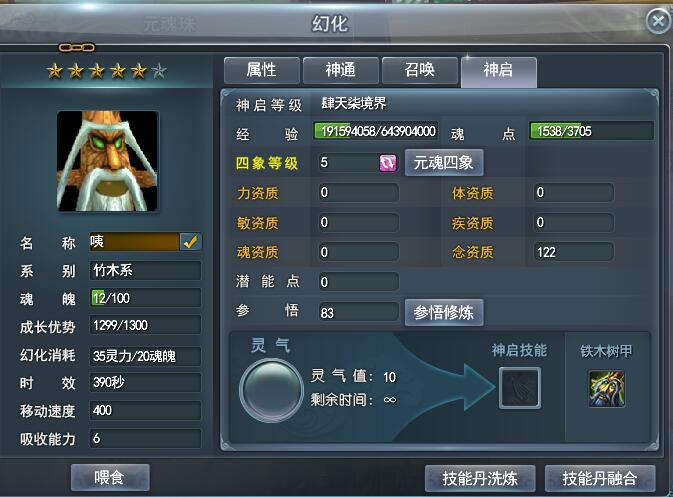The image size is (673, 497).
Task: Click the chain link icon above the stars
Action: (x=76, y=47)
